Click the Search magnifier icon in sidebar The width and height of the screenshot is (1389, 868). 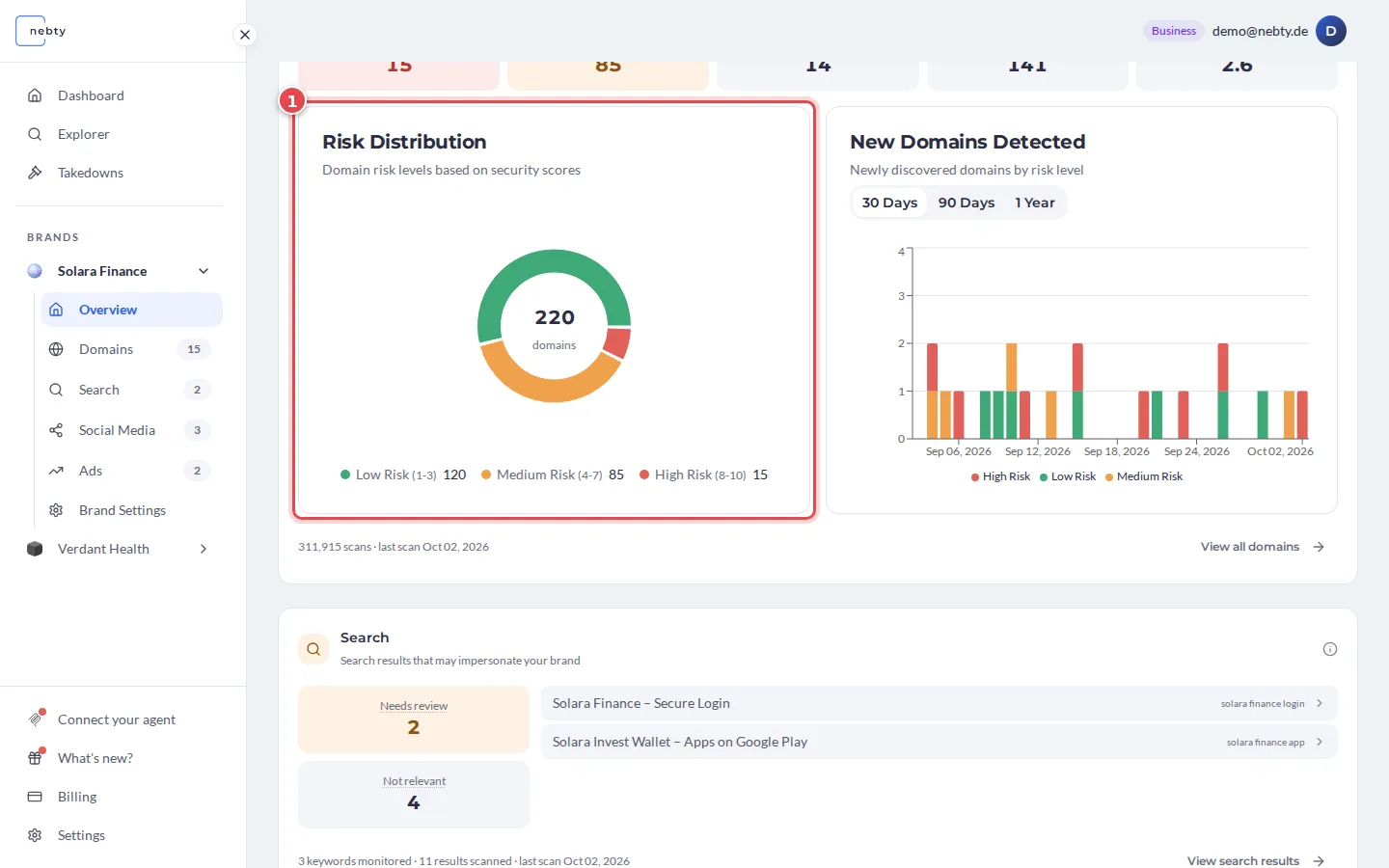(x=56, y=390)
